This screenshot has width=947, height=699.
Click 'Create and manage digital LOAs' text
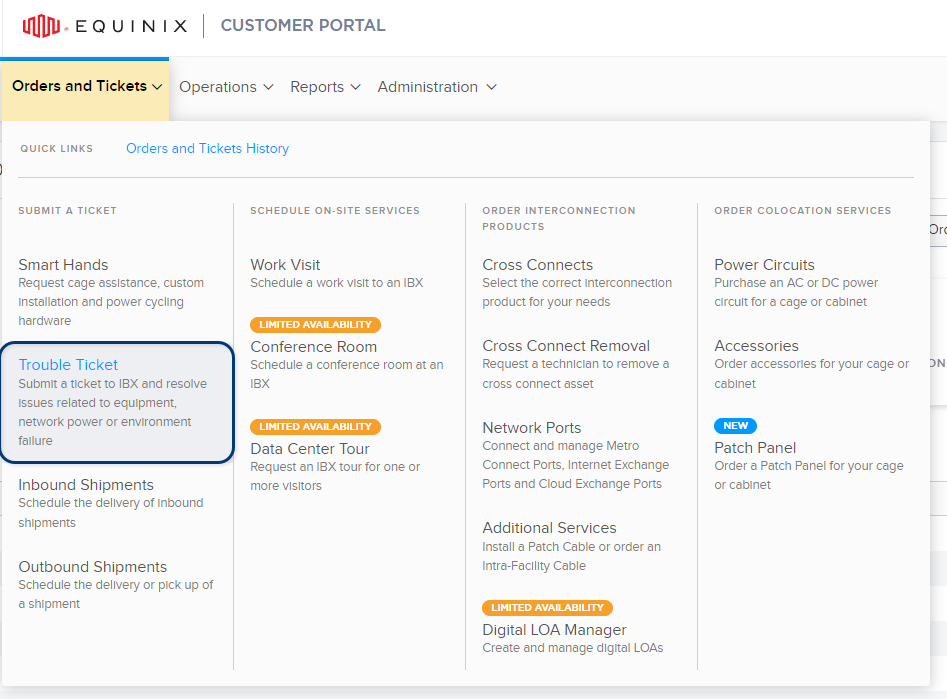point(573,648)
